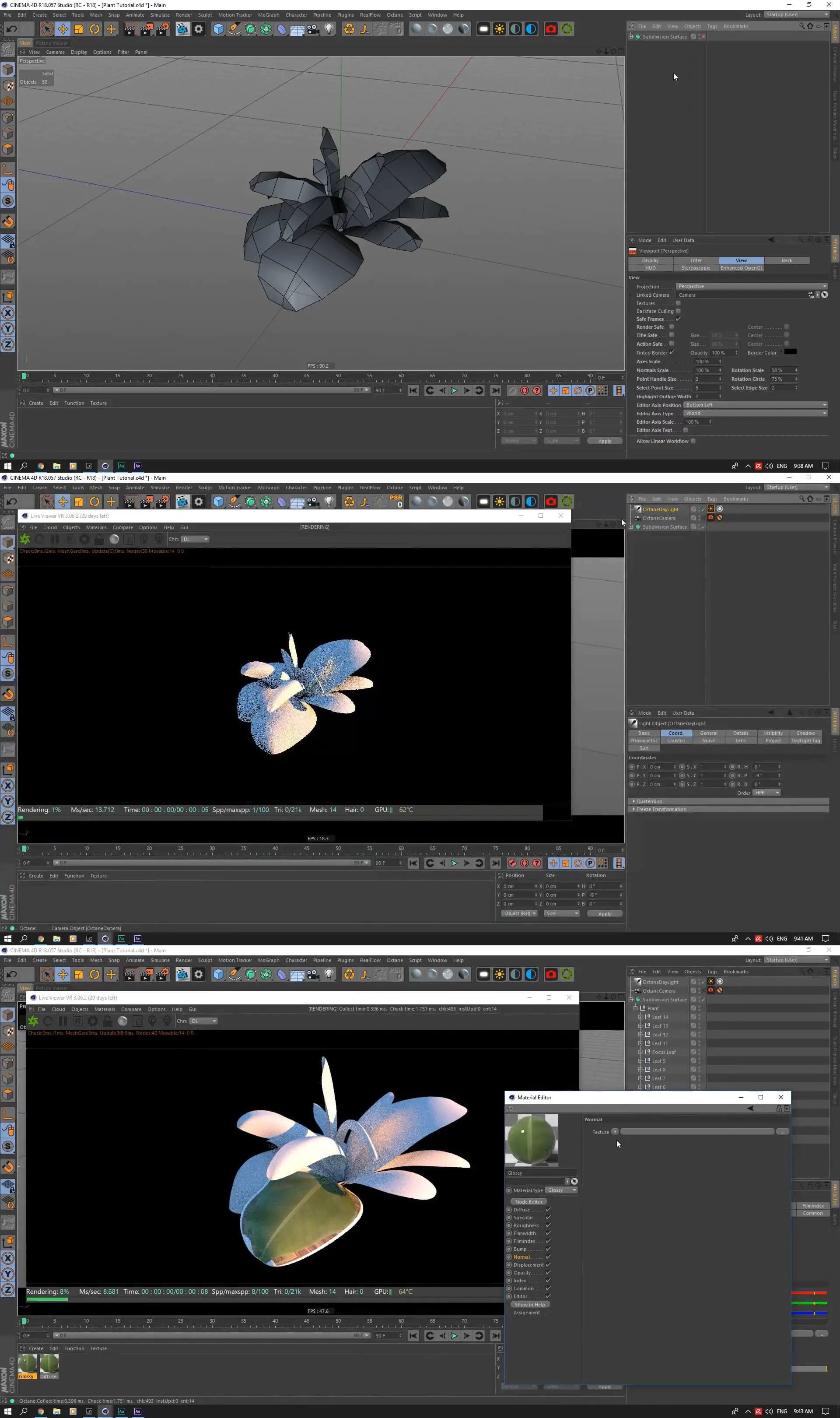Enable the Title Safe checkbox

tap(672, 335)
